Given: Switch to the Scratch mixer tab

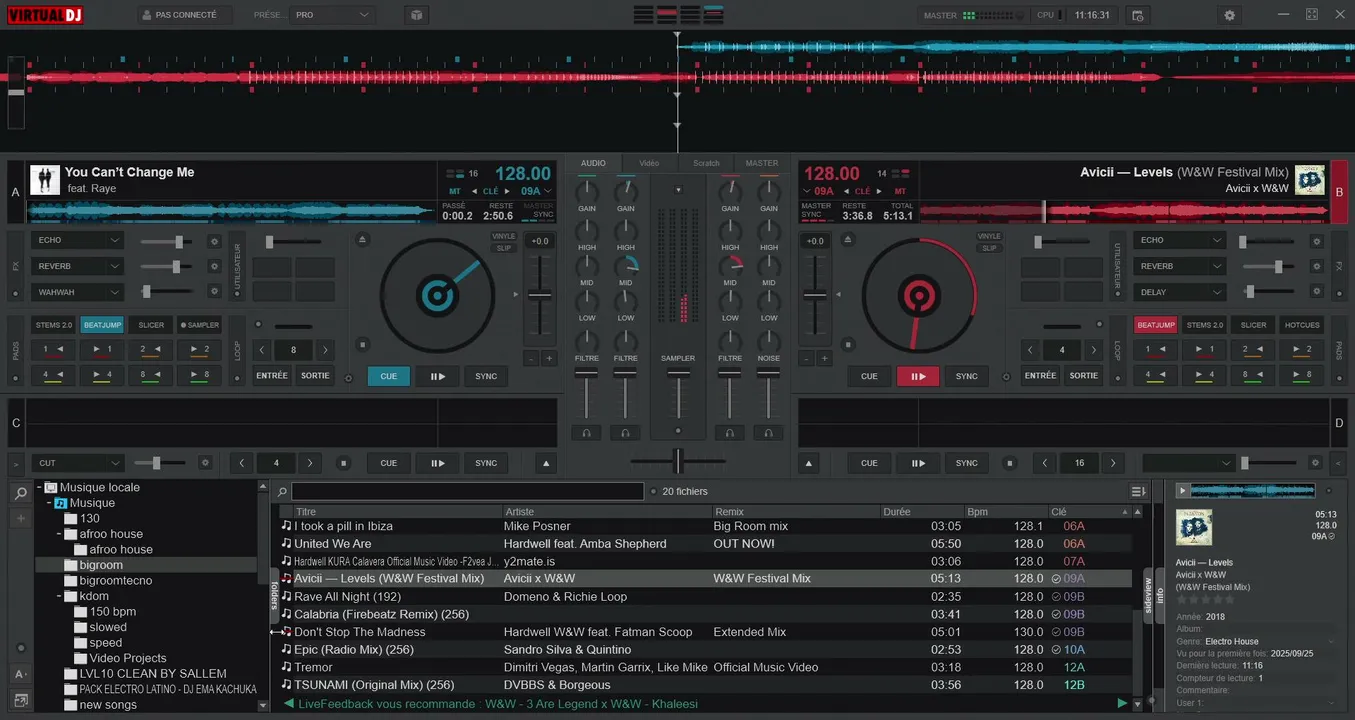Looking at the screenshot, I should (x=706, y=163).
